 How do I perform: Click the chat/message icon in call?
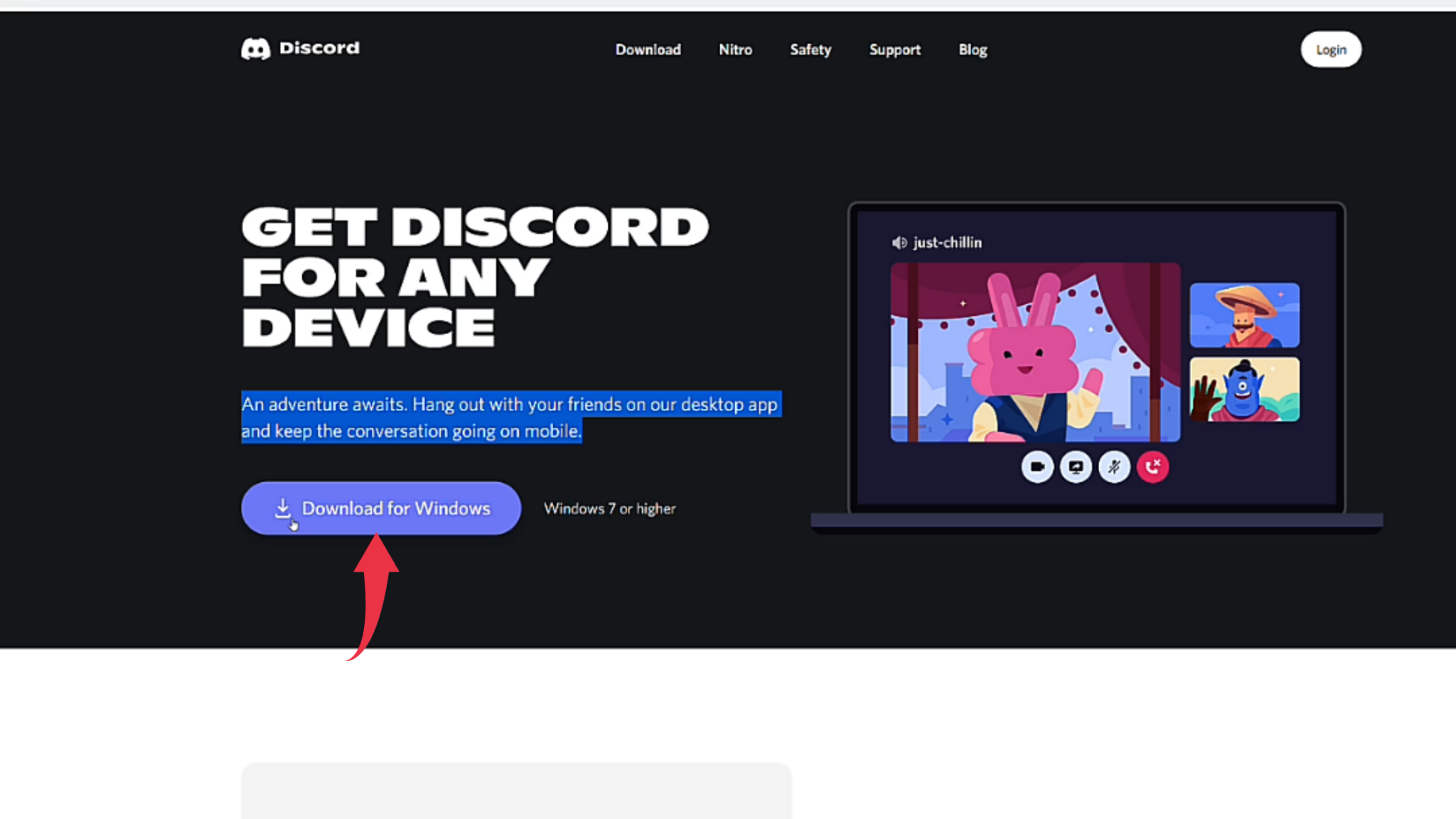(x=1075, y=467)
